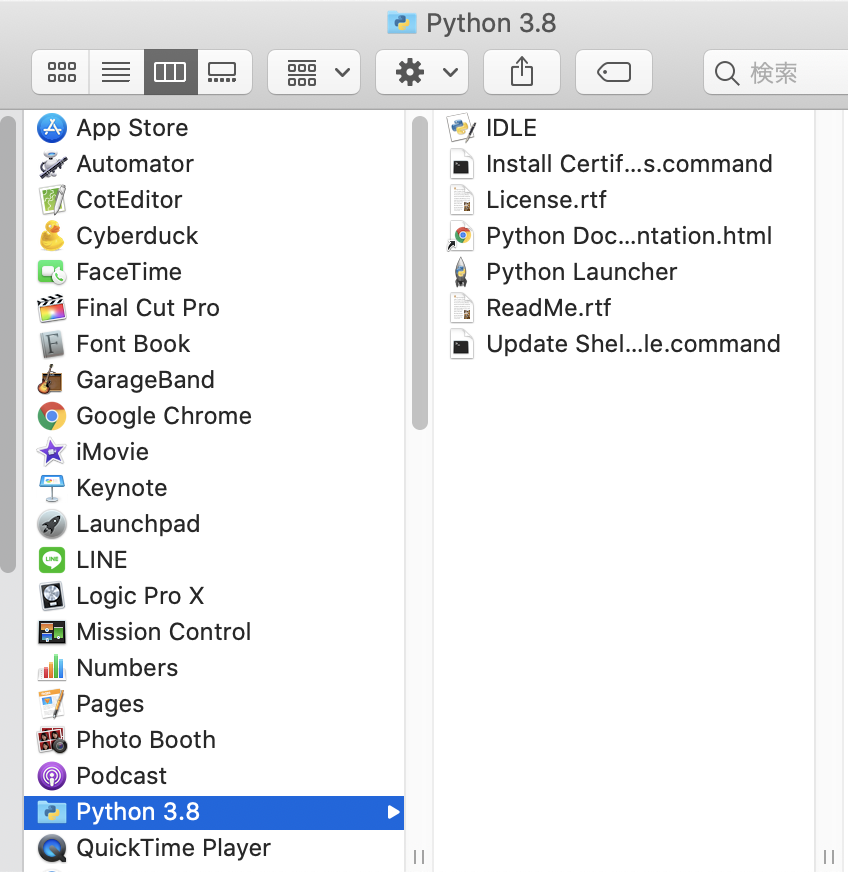Select the Python Launcher rocket icon
Screen dimensions: 848x872
click(x=461, y=272)
